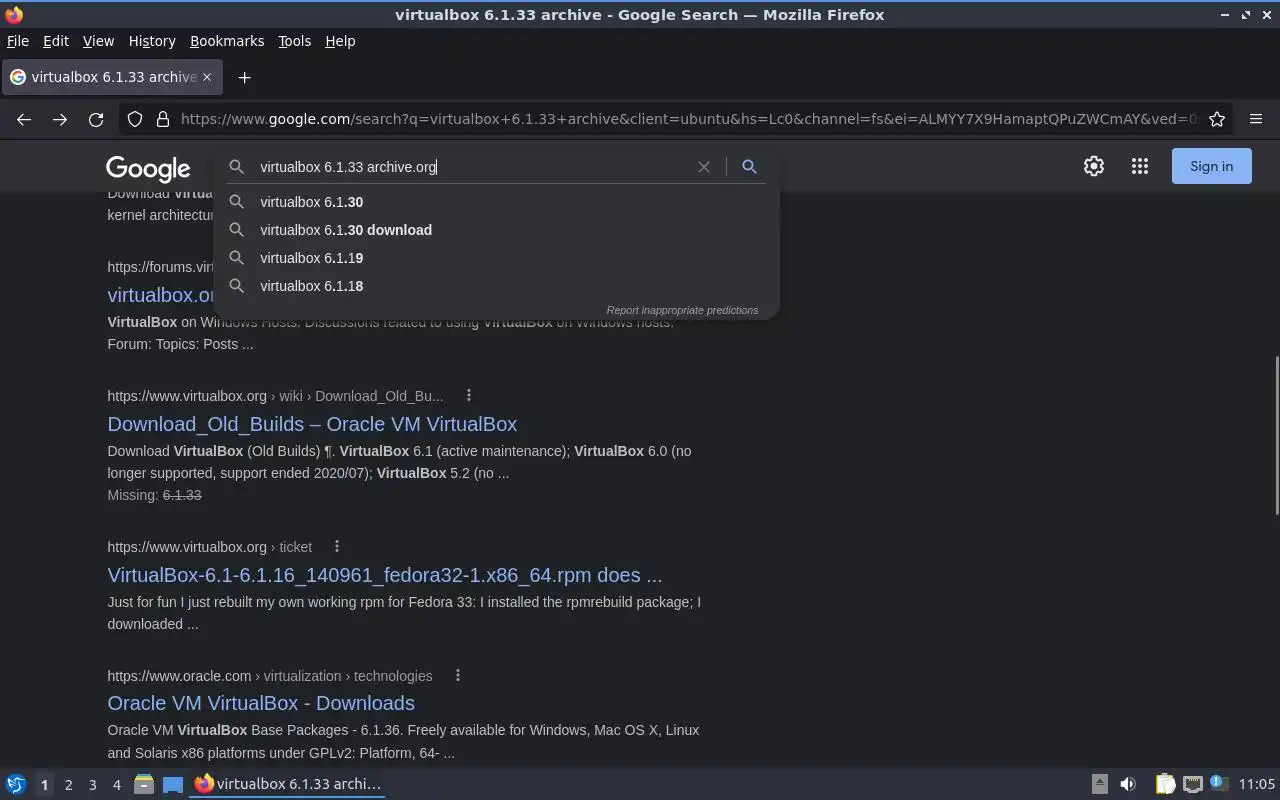This screenshot has height=800, width=1280.
Task: Open the volume control in tray
Action: (1128, 784)
